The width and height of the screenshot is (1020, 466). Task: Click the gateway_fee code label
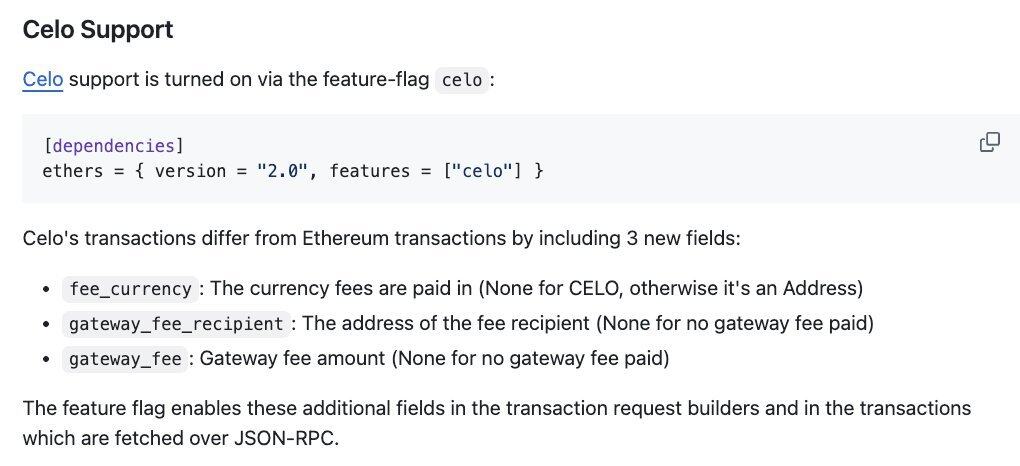(x=125, y=359)
